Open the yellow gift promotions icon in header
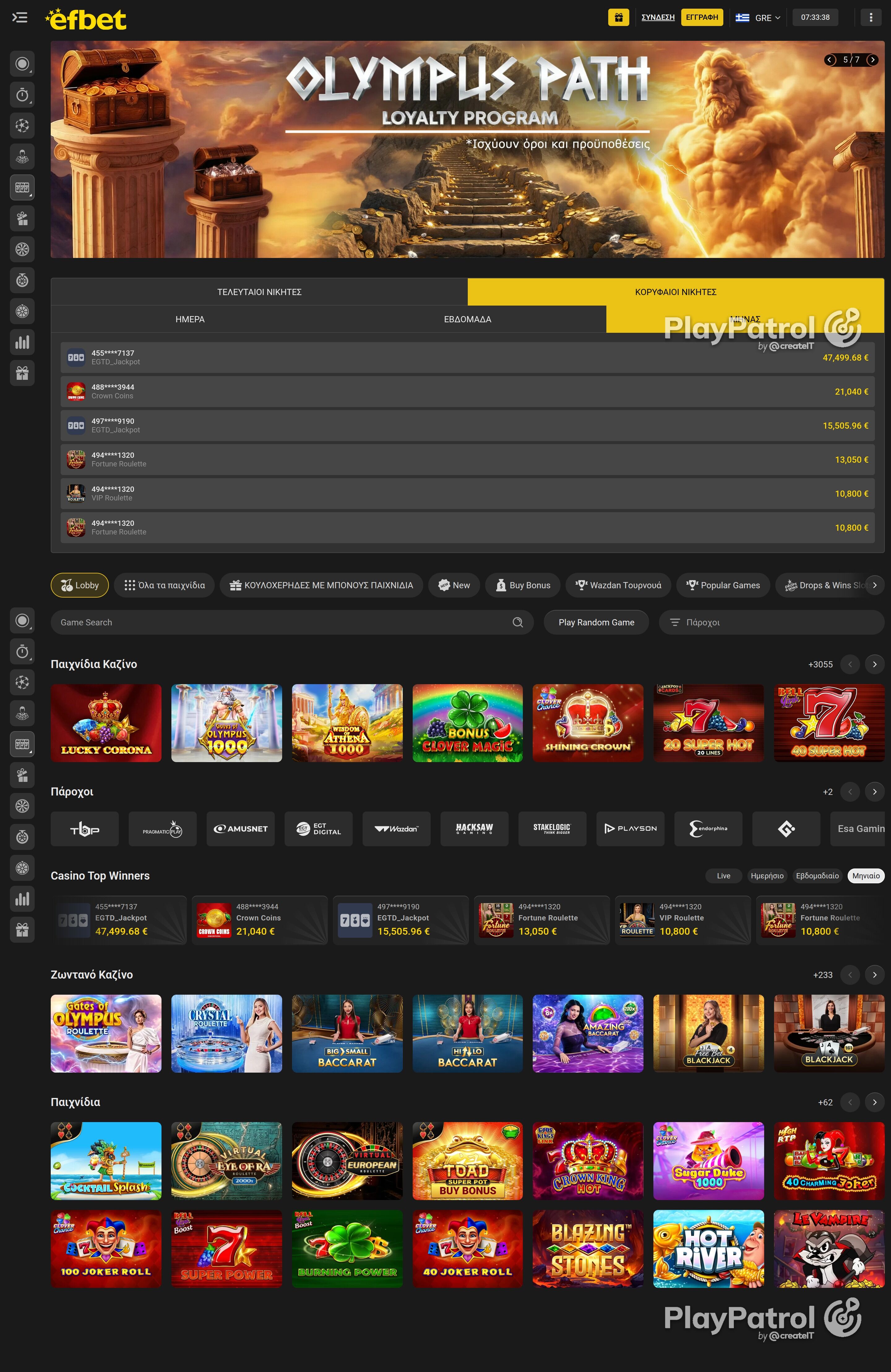Image resolution: width=891 pixels, height=1372 pixels. pos(618,17)
